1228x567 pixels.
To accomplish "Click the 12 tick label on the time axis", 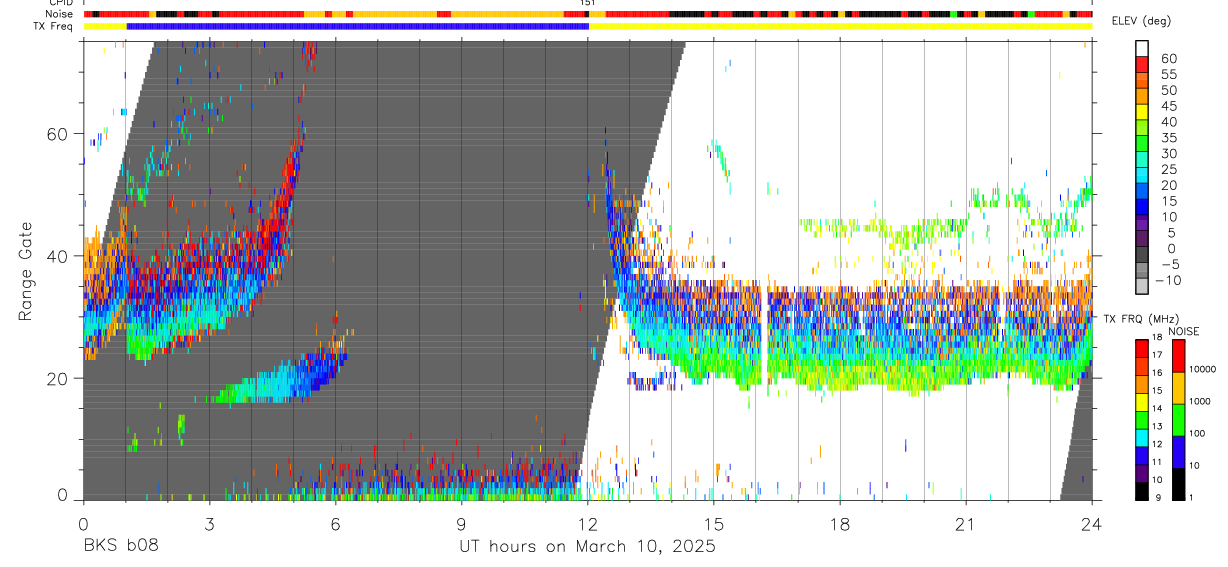I will (x=587, y=524).
